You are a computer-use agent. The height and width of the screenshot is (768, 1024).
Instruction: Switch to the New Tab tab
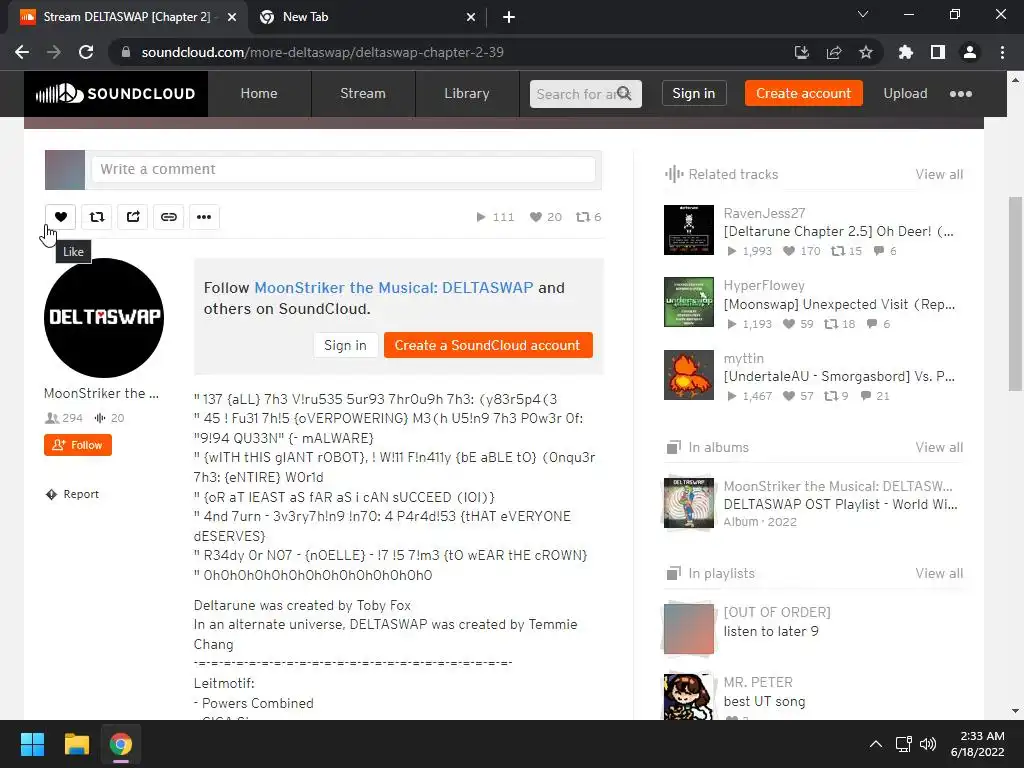pos(366,17)
